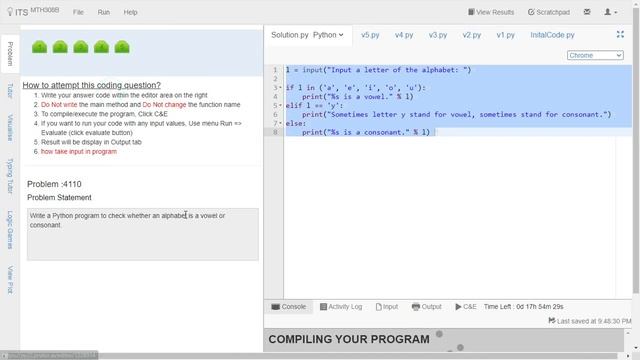This screenshot has width=640, height=360.
Task: Click the 'Problem Statement' label
Action: pos(59,198)
